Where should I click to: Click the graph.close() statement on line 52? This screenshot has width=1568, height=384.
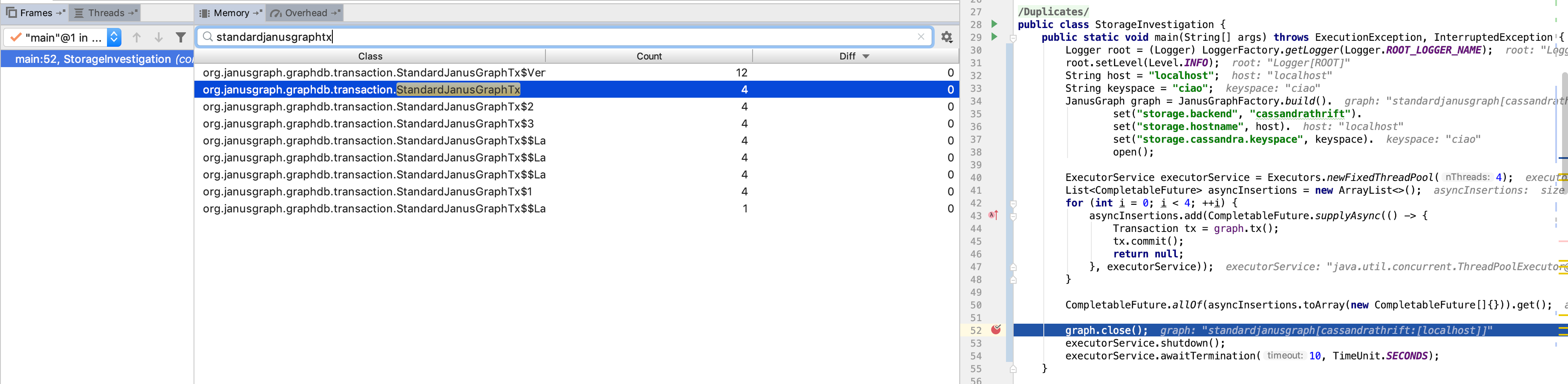click(x=1106, y=330)
